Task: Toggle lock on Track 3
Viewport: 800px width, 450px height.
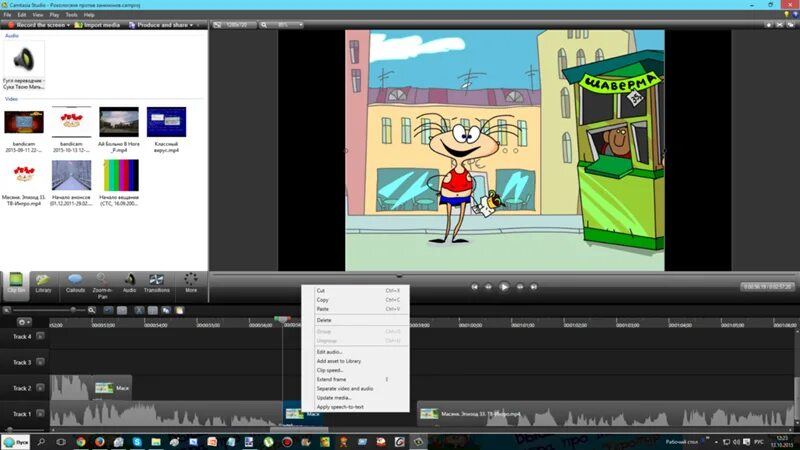Action: [40, 362]
